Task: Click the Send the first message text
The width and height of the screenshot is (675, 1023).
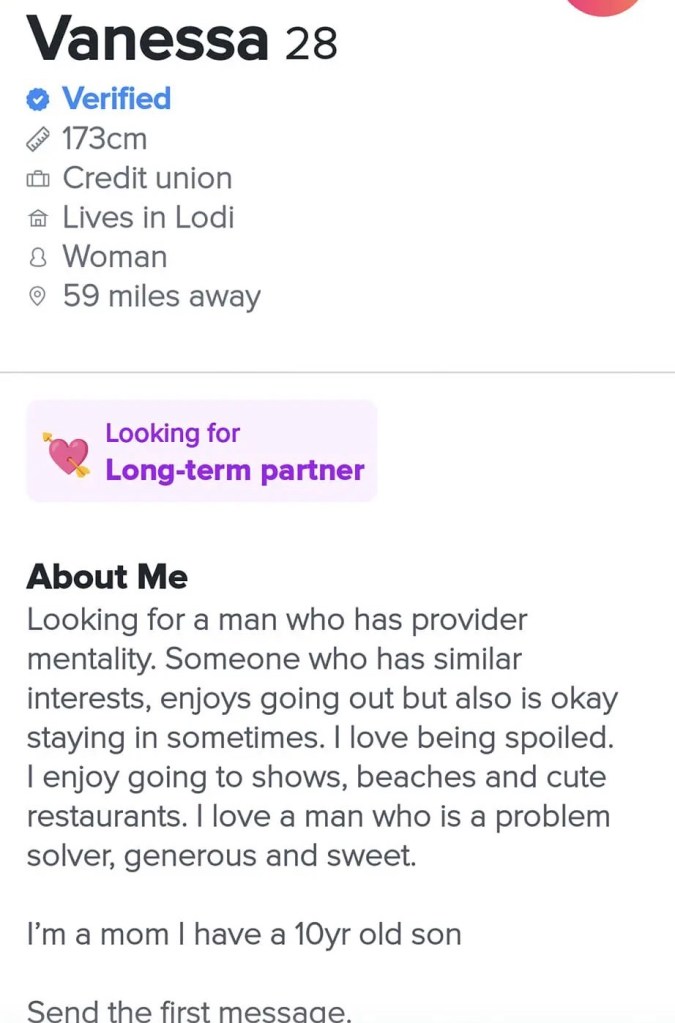Action: point(189,1010)
